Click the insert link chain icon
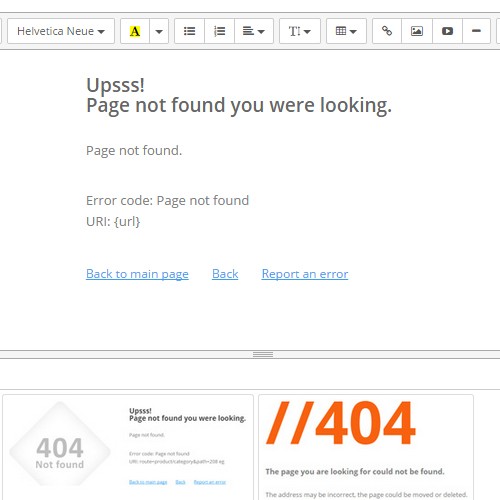This screenshot has height=500, width=500. tap(387, 31)
